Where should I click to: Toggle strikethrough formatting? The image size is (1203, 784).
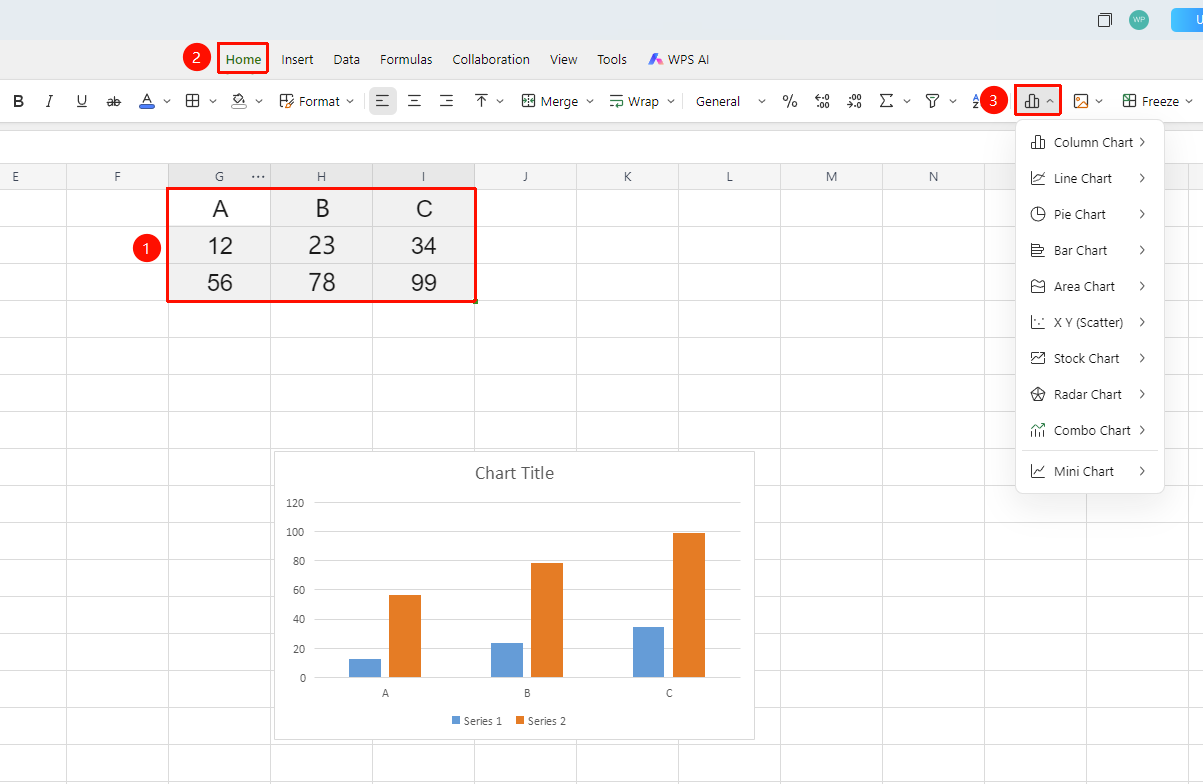pyautogui.click(x=114, y=101)
